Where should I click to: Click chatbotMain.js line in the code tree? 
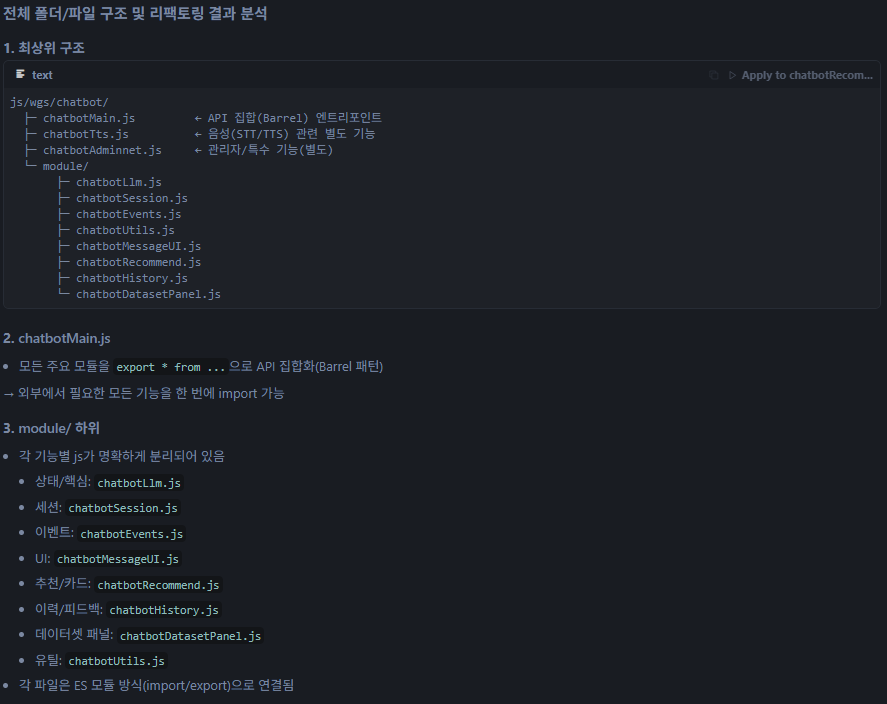tap(89, 118)
